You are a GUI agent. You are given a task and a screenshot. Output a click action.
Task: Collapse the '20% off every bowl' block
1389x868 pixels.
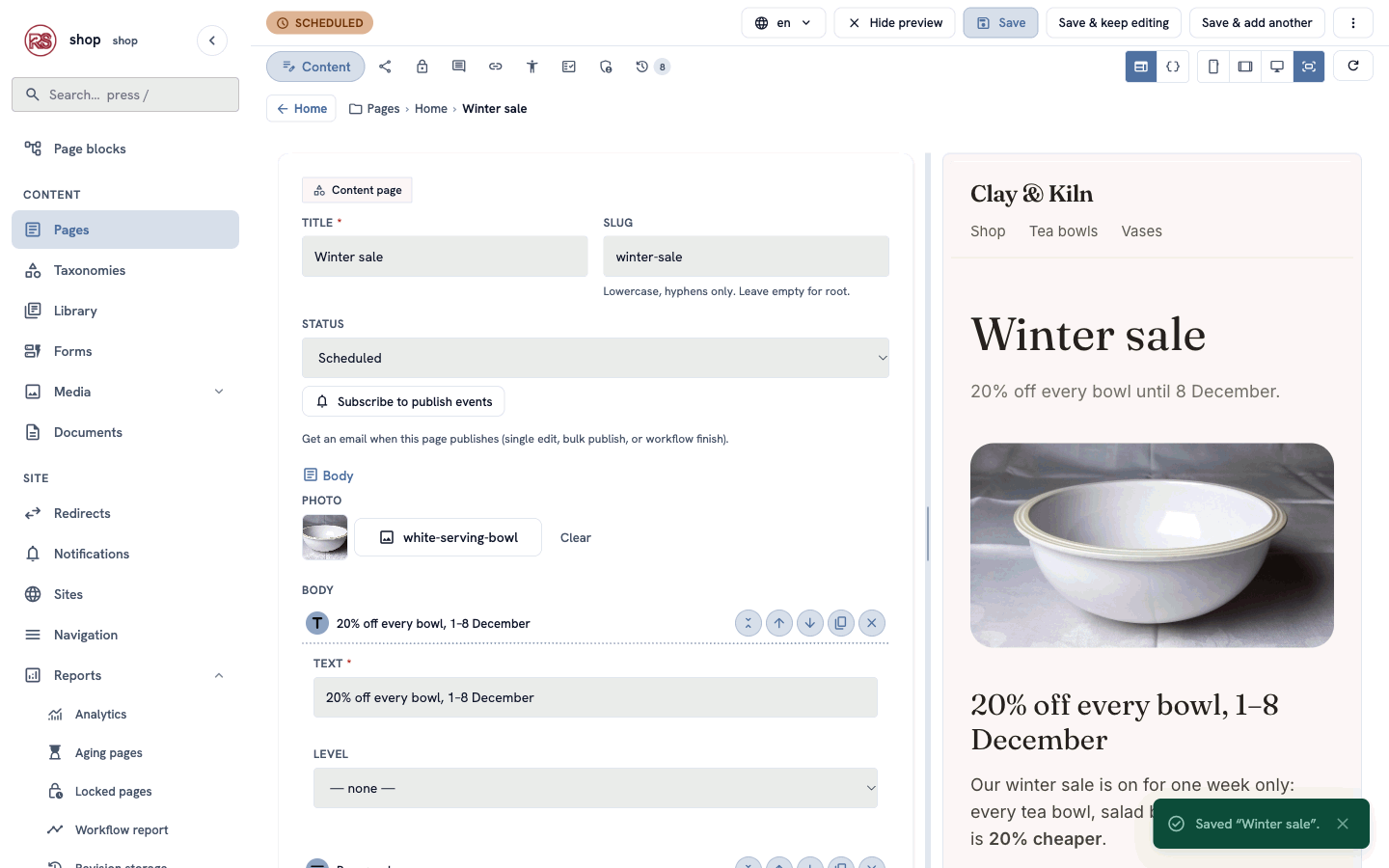point(748,623)
